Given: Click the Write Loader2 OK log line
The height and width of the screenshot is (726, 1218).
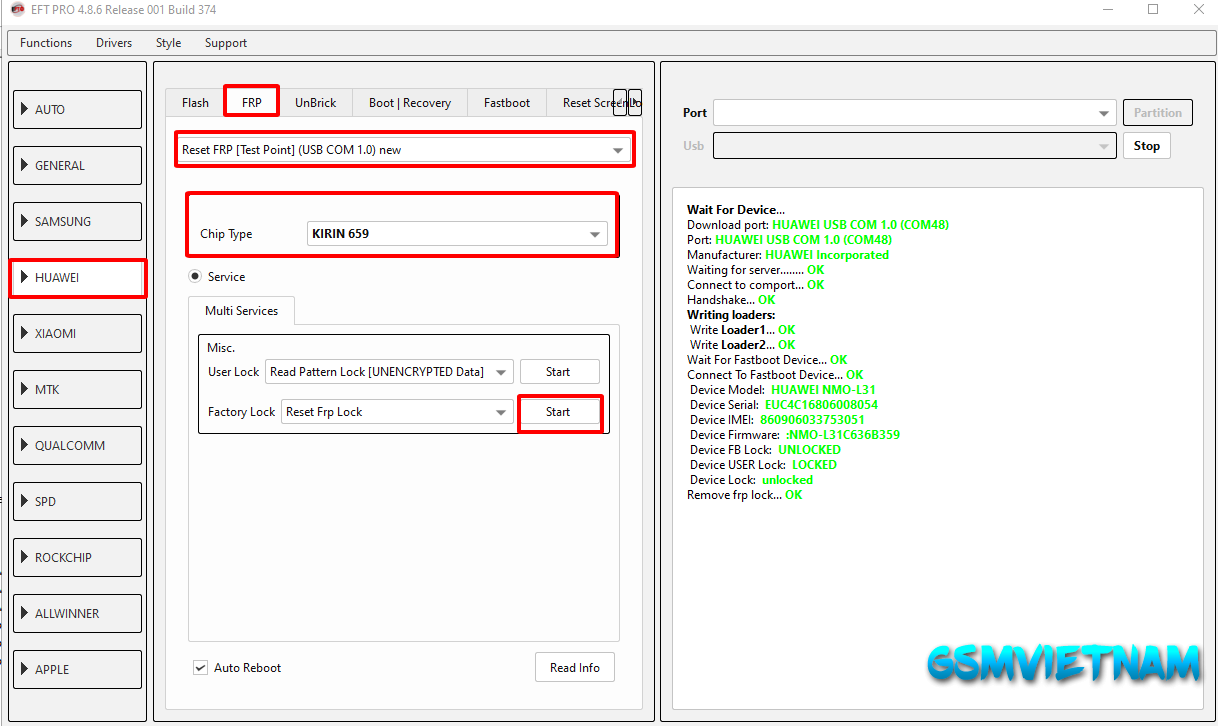Looking at the screenshot, I should pyautogui.click(x=742, y=345).
